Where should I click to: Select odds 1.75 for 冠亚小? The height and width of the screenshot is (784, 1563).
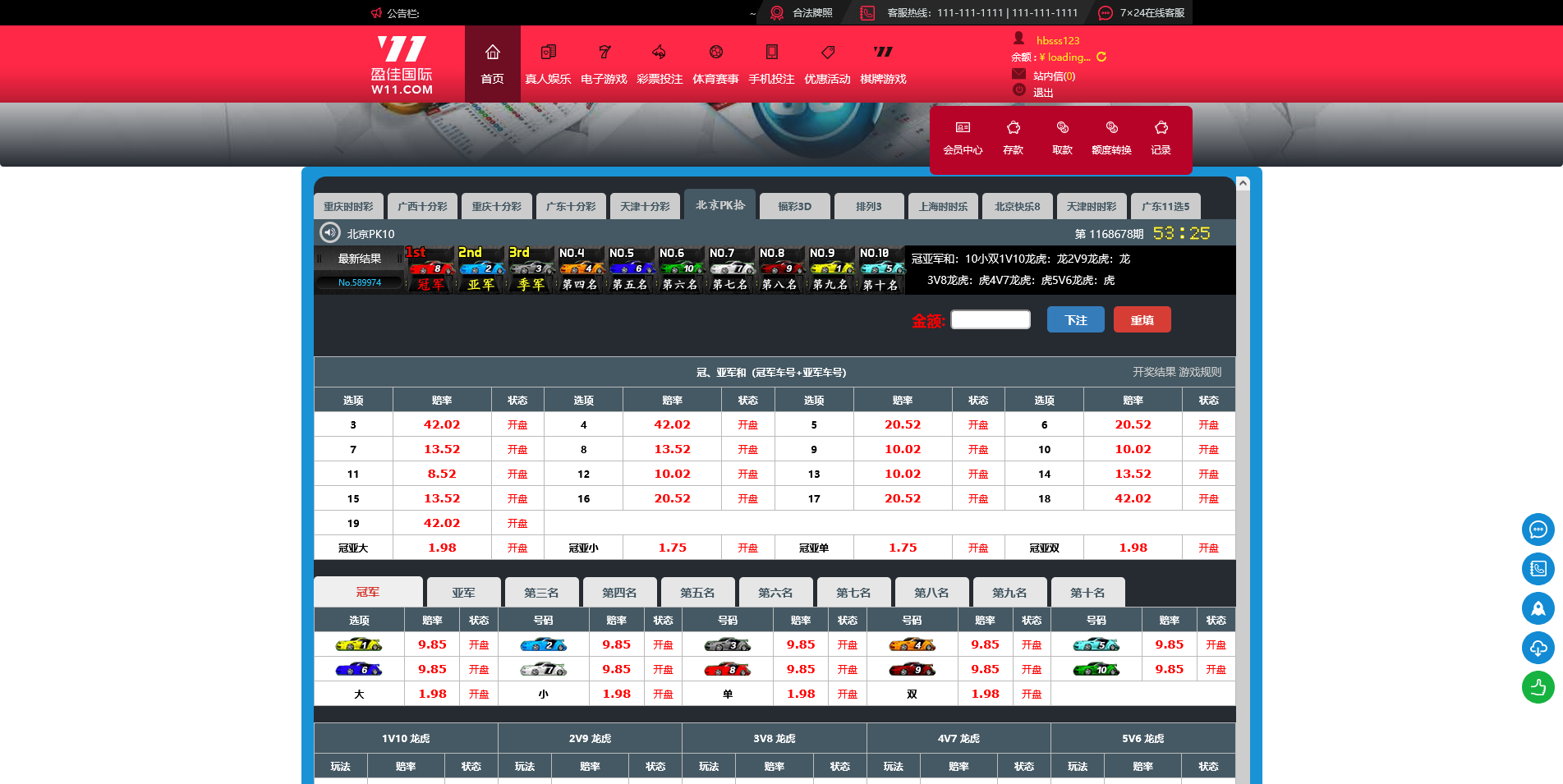point(672,548)
